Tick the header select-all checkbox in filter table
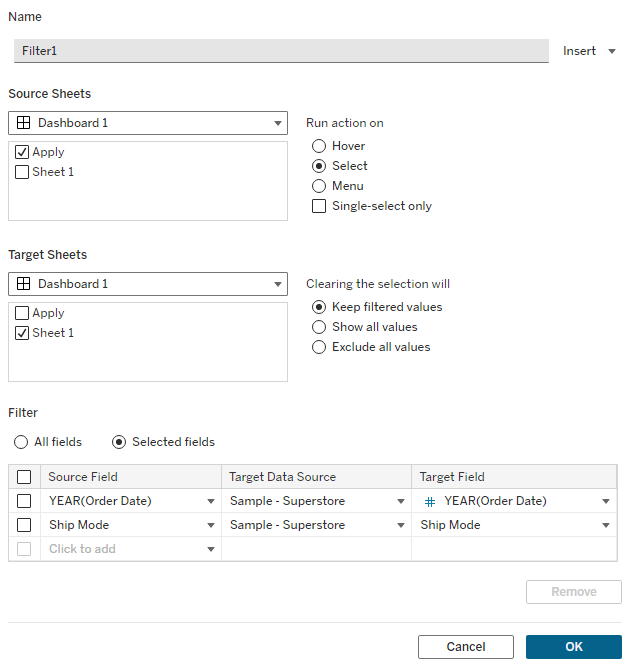 tap(24, 477)
